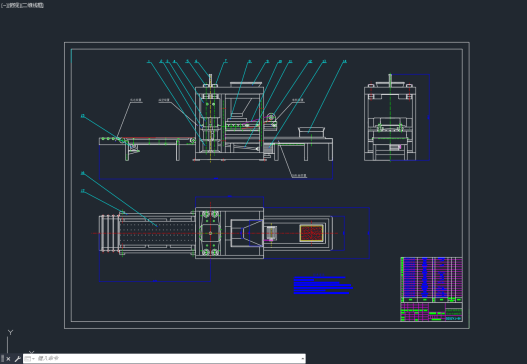Expand command history arrow at command line's right end
Viewport: 527px width, 364px height.
tap(303, 359)
